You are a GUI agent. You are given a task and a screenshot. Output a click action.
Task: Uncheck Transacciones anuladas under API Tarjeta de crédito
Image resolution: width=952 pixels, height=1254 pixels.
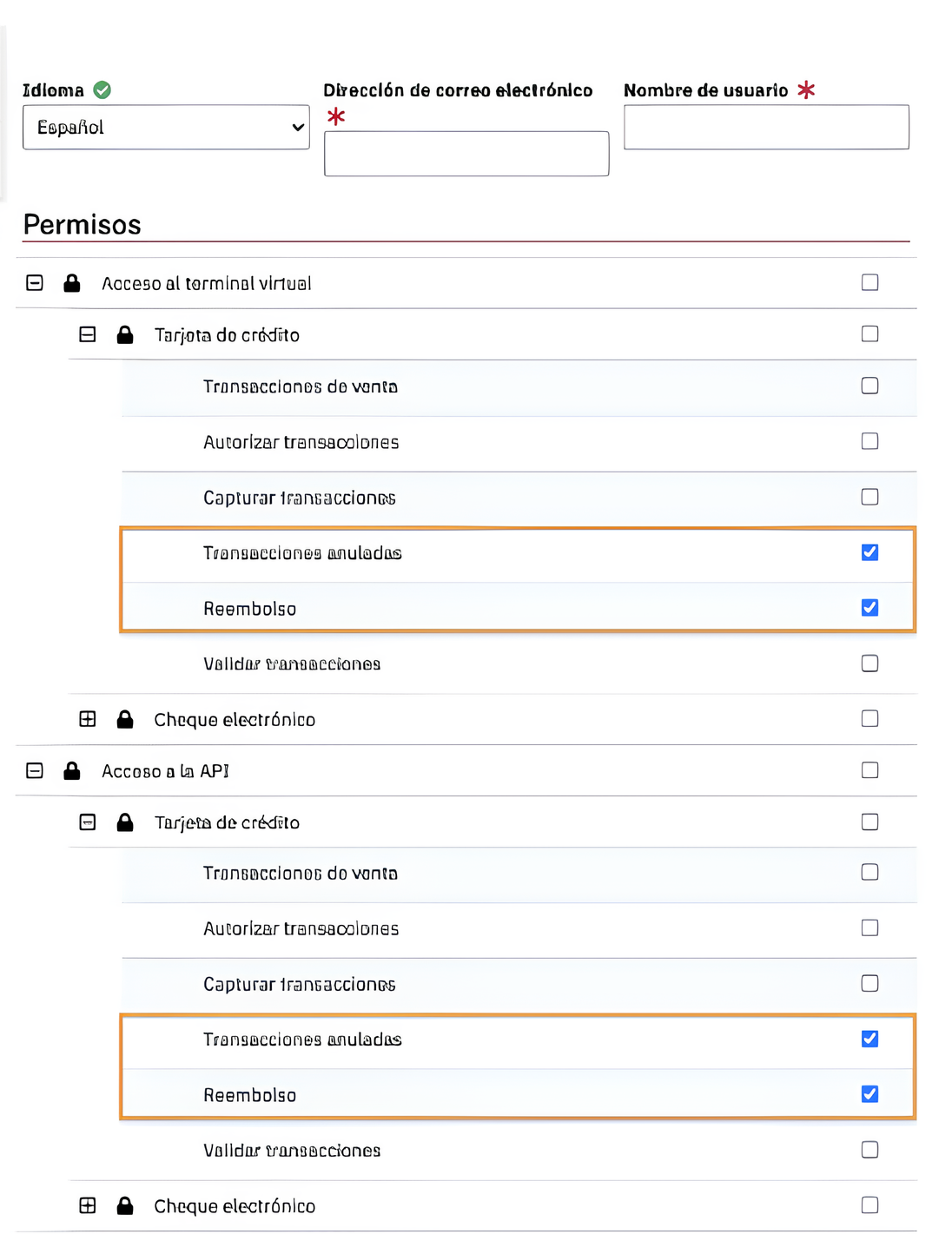(x=869, y=1039)
